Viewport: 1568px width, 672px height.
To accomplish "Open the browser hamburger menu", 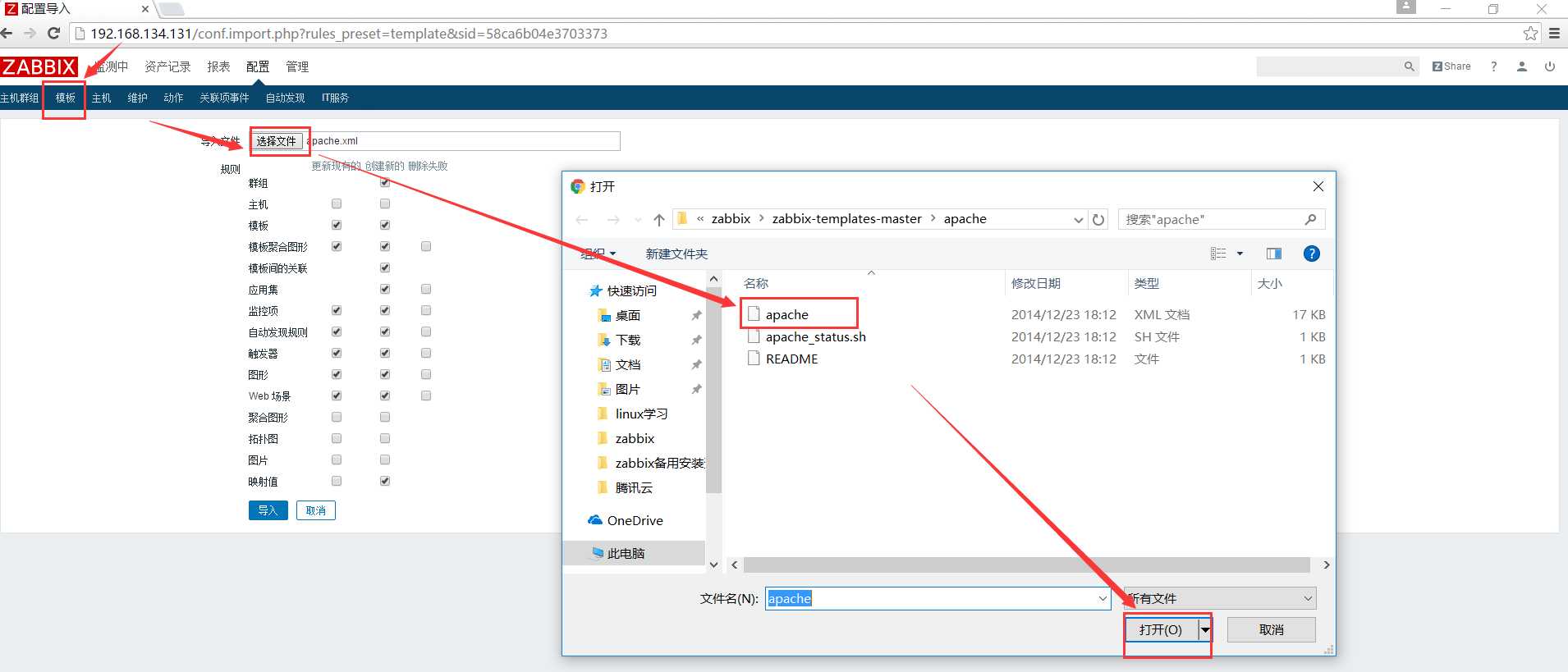I will (1555, 34).
